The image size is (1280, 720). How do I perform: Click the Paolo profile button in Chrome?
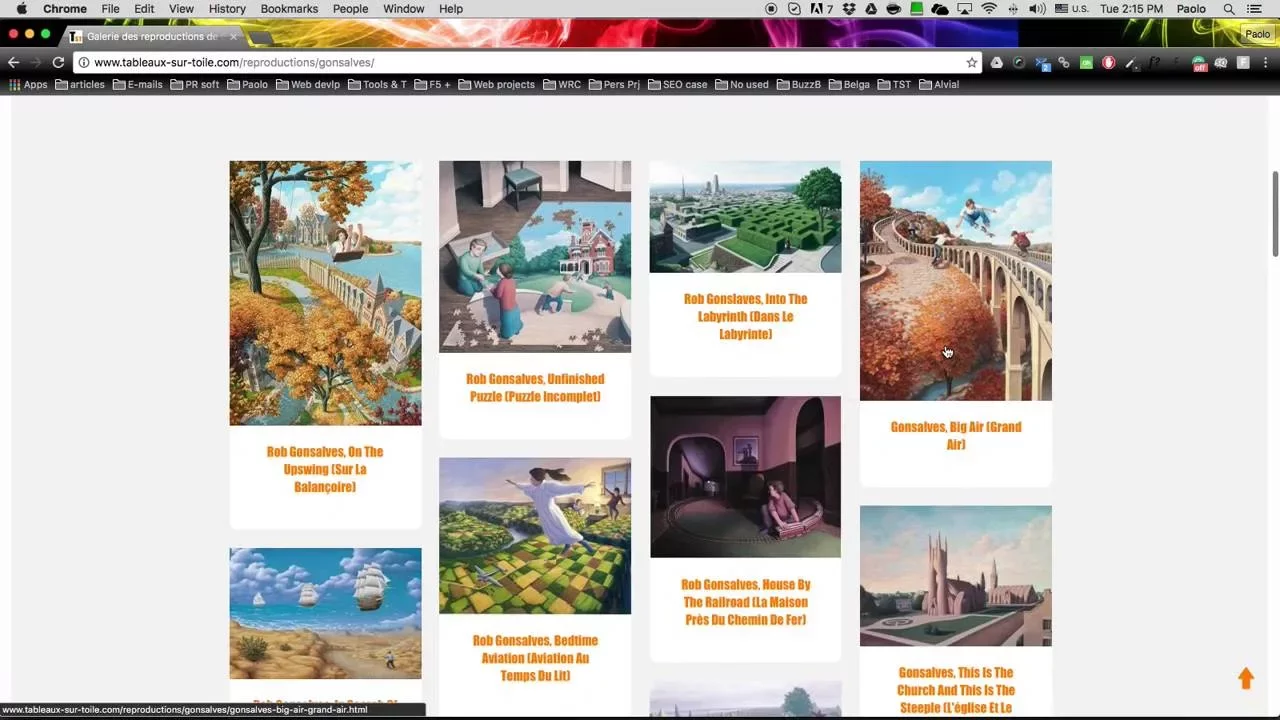tap(1257, 34)
